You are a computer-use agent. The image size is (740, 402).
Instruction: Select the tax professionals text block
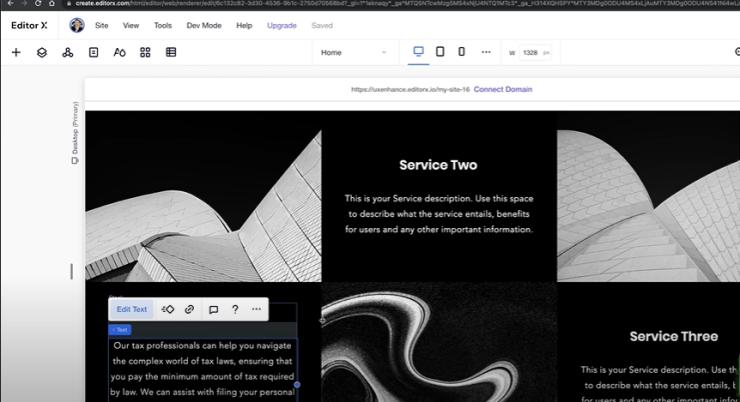point(202,369)
